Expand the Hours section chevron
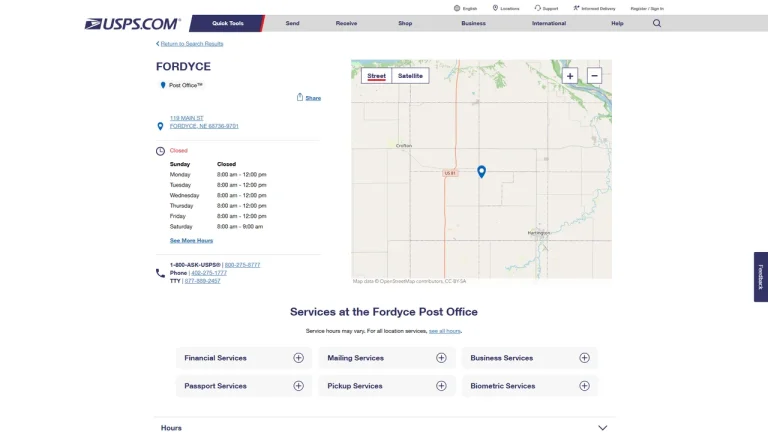 pos(602,428)
